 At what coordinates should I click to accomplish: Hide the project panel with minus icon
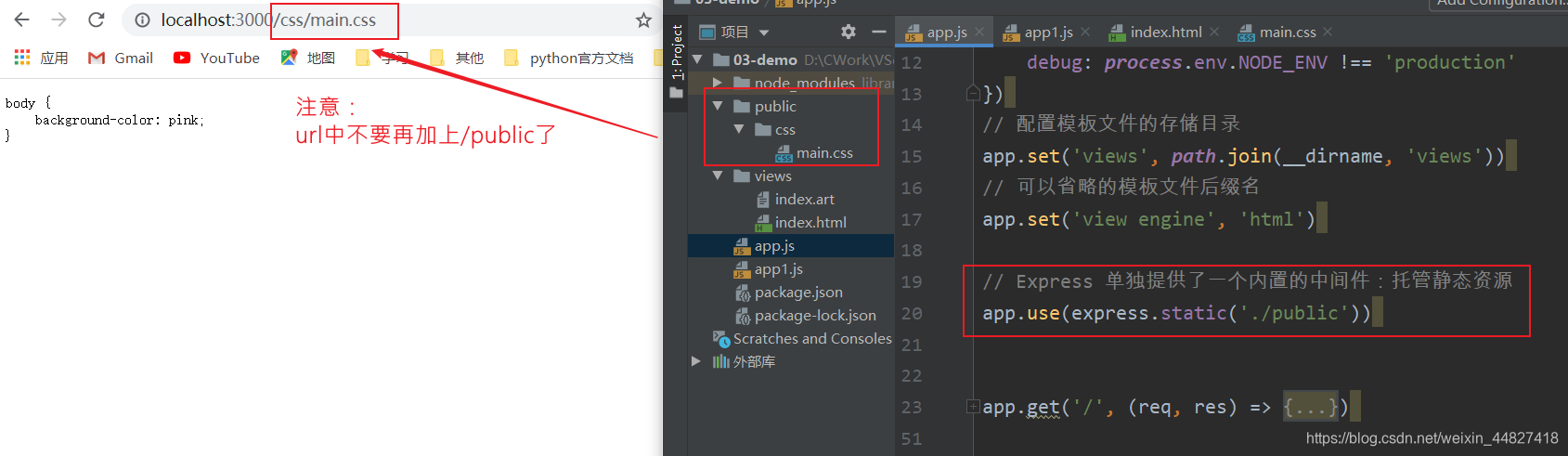tap(879, 32)
